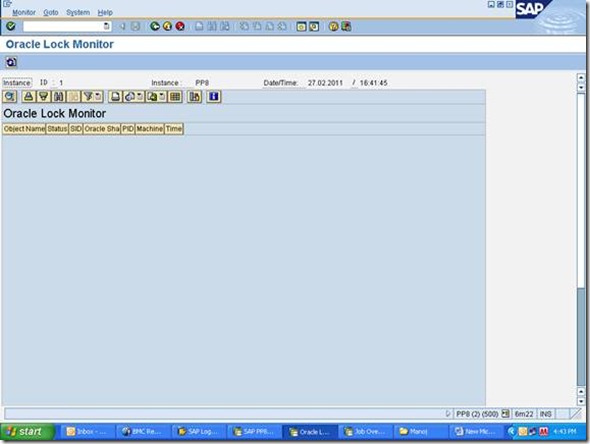Click the Choose layout grid icon
This screenshot has height=444, width=590.
pos(175,97)
